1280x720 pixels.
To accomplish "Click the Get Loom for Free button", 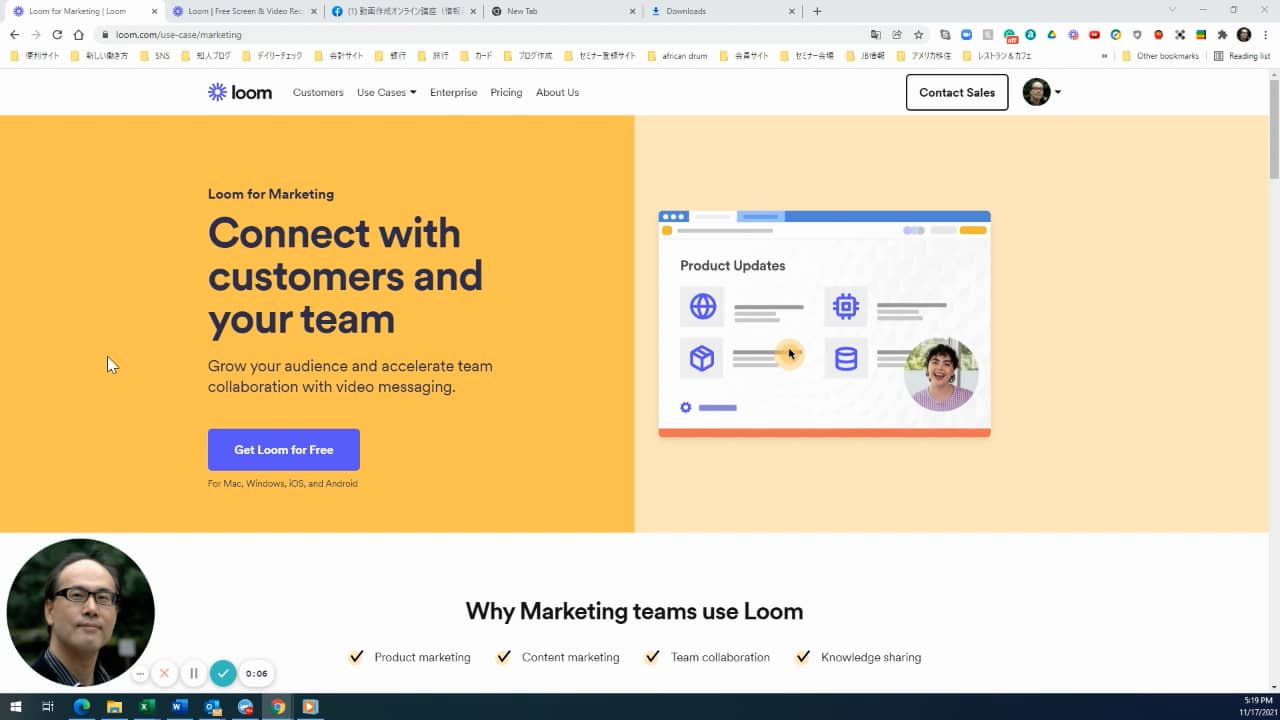I will [x=284, y=450].
